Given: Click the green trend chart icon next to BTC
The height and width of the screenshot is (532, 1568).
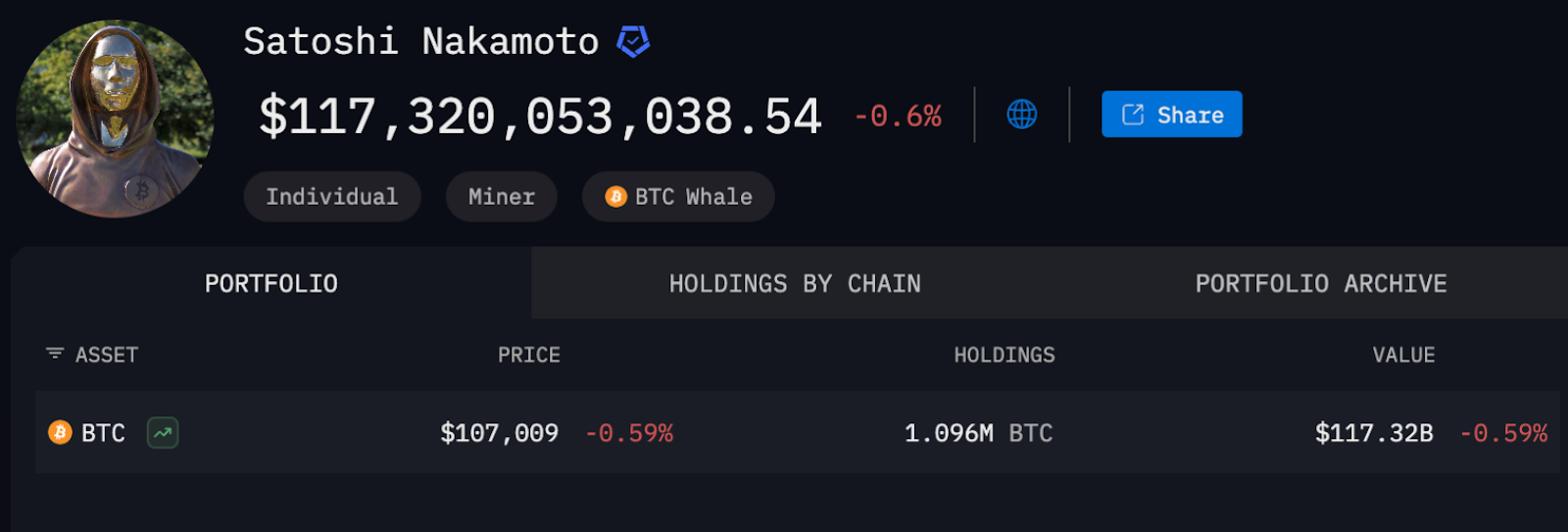Looking at the screenshot, I should (163, 432).
